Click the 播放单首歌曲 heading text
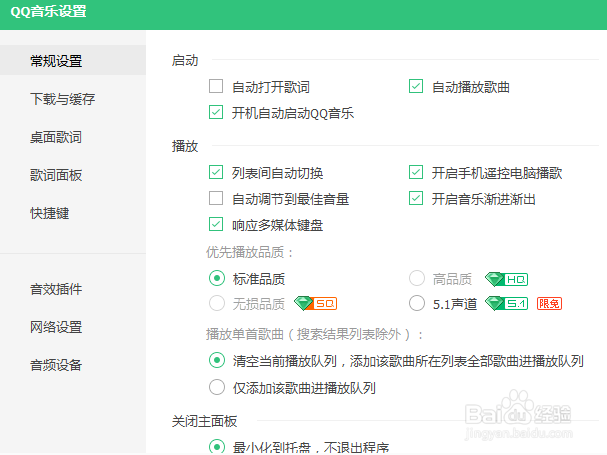607x455 pixels. click(x=314, y=334)
